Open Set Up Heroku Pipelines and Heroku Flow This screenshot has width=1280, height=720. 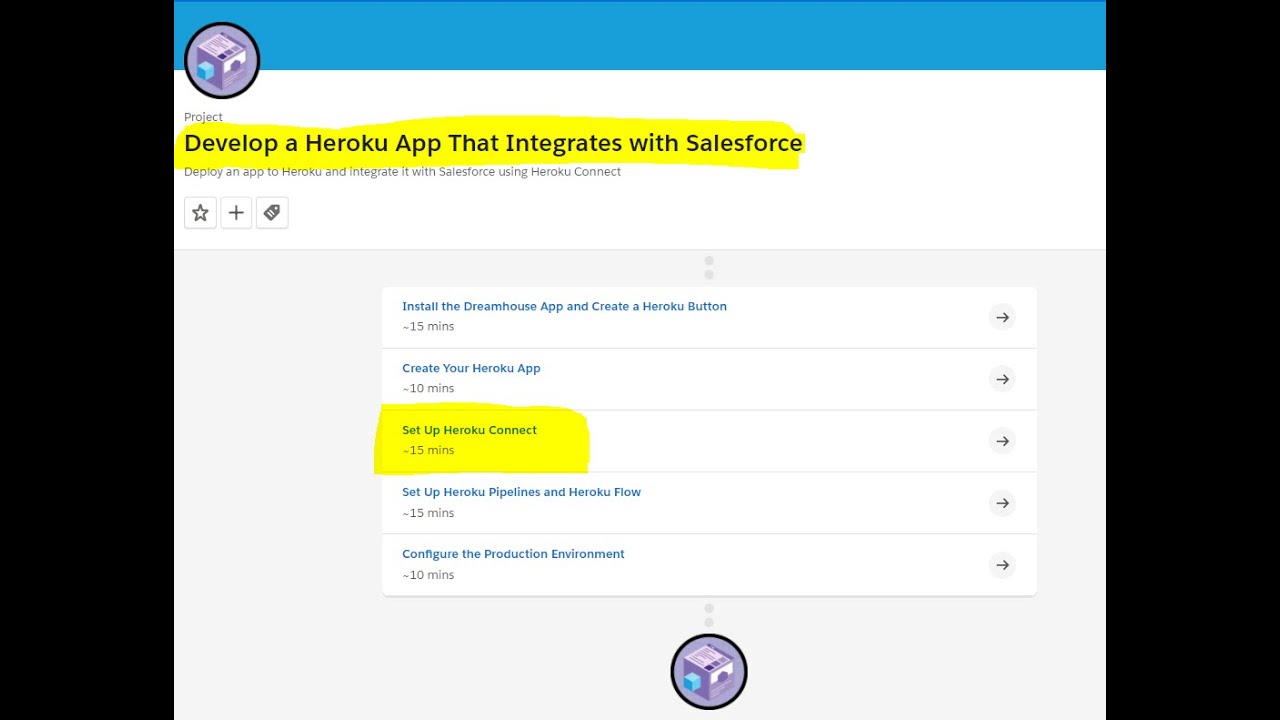pos(521,492)
